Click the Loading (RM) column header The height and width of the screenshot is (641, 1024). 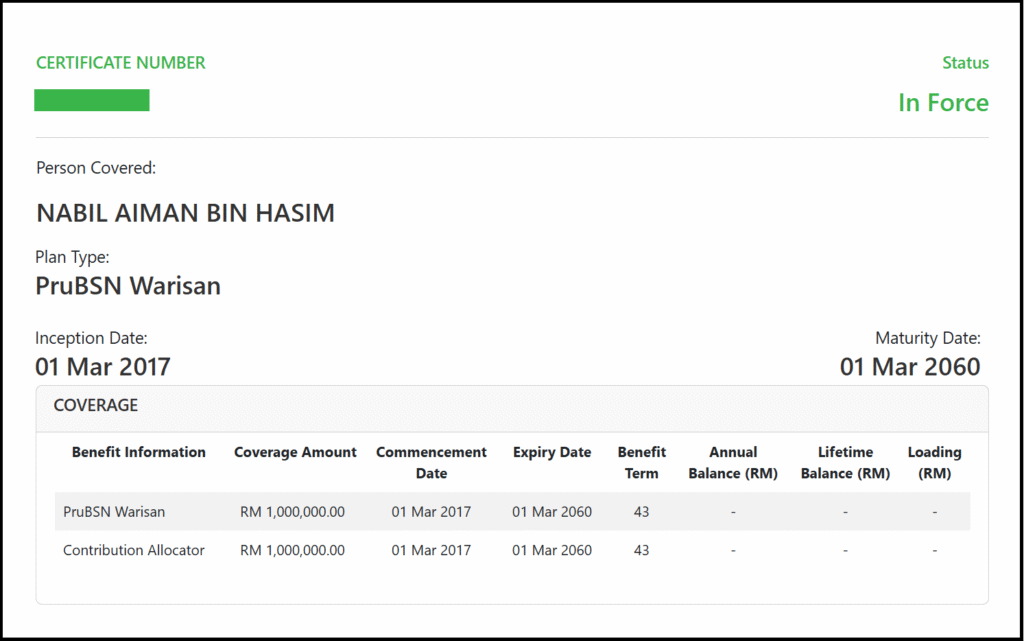point(934,462)
